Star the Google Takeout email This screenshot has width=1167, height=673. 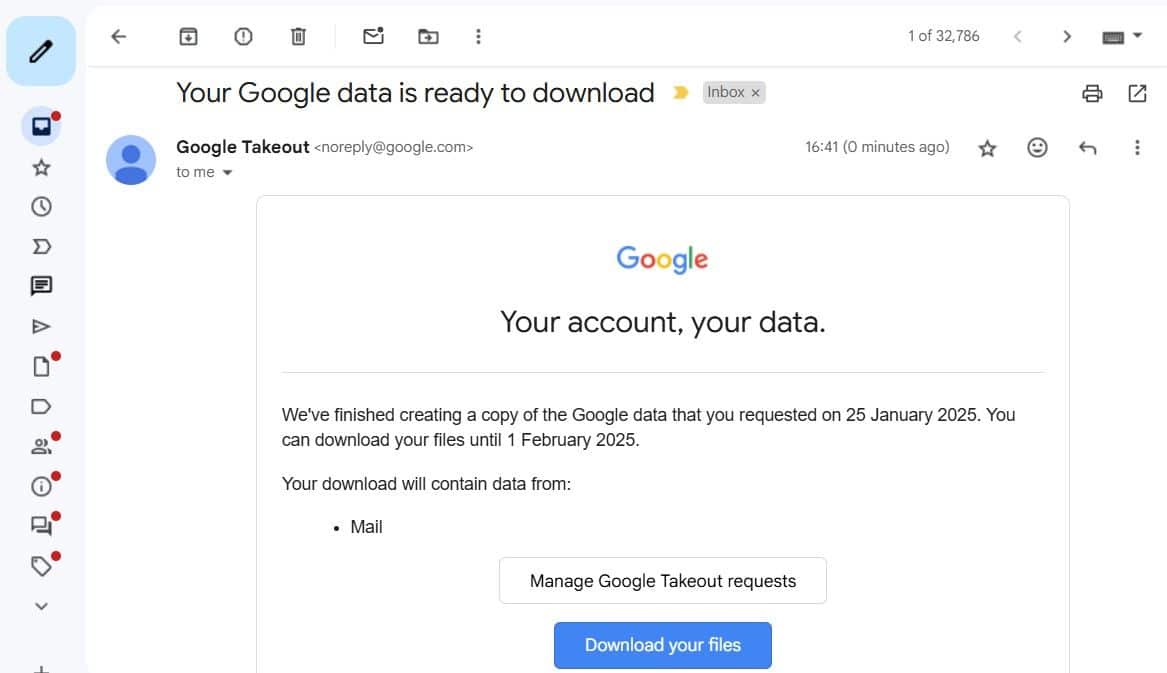point(987,147)
